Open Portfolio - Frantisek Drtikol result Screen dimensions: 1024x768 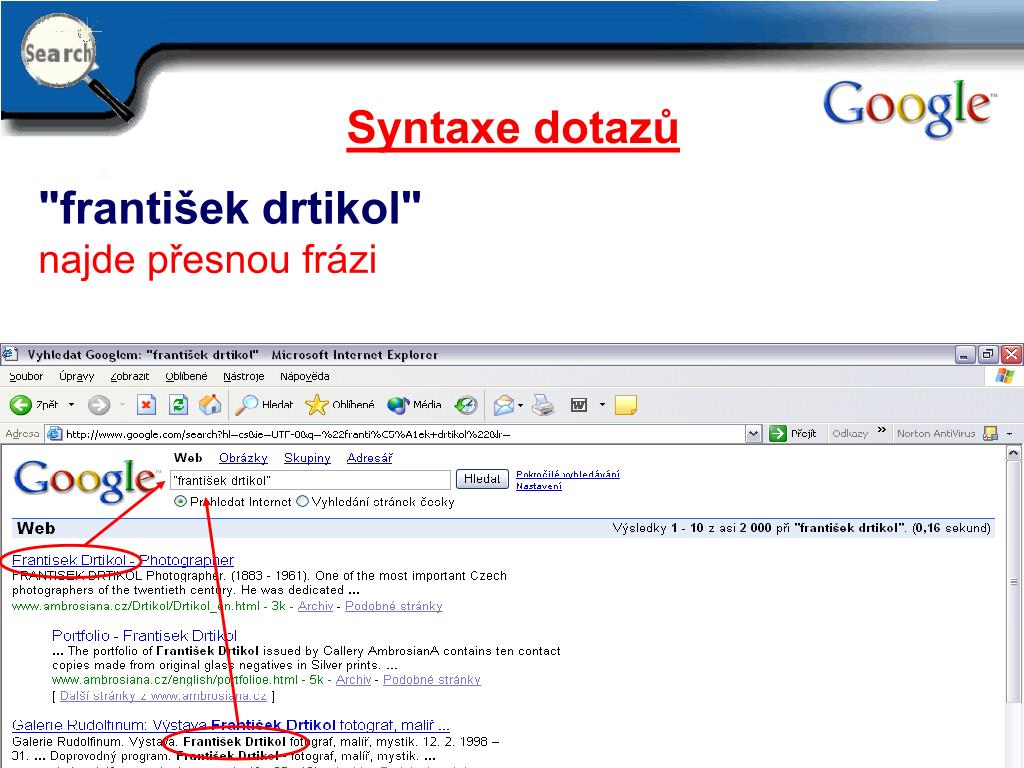(x=144, y=635)
